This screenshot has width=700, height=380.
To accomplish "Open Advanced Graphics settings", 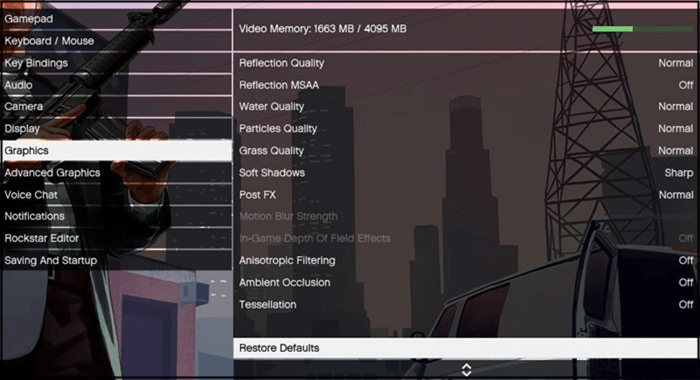I will coord(117,172).
